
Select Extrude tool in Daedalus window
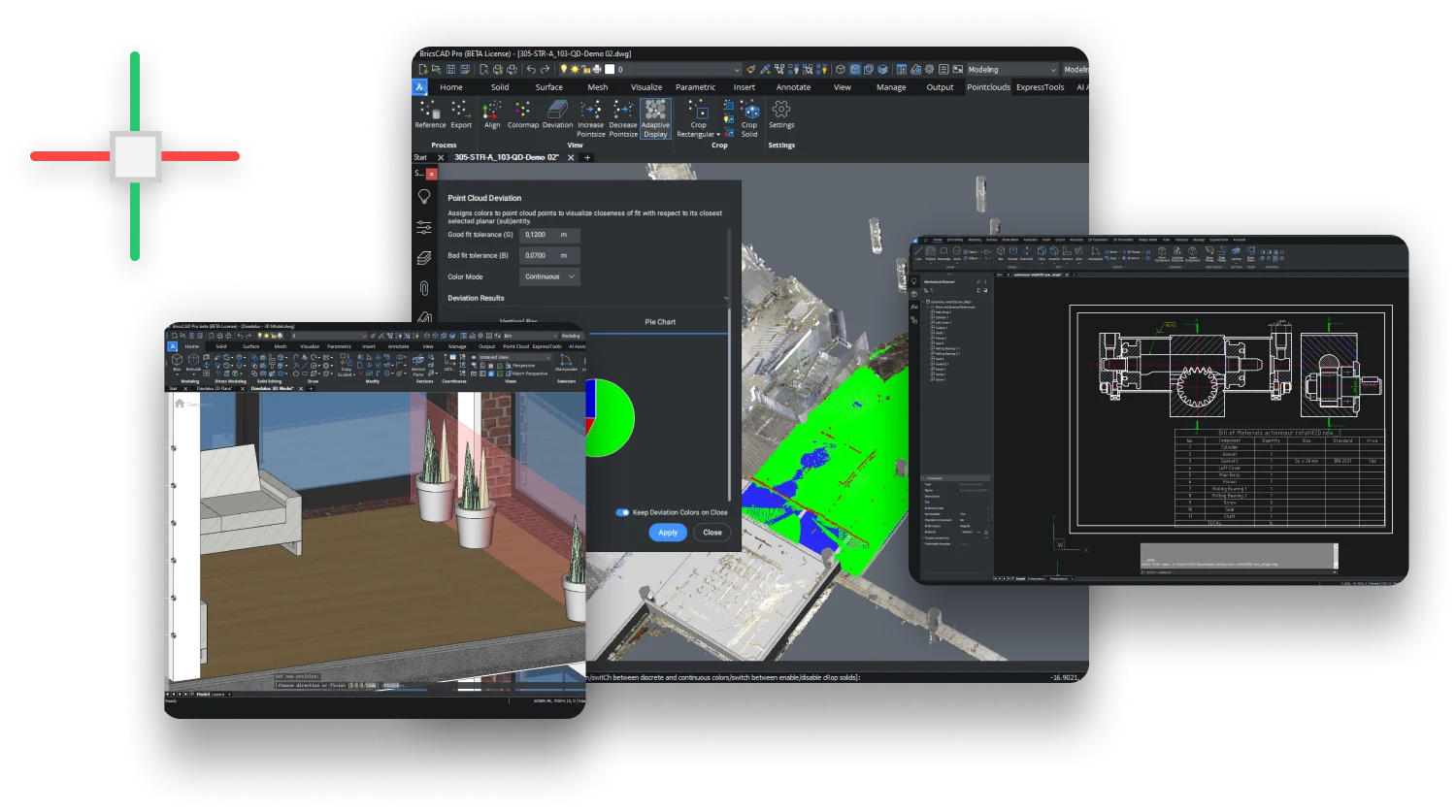click(x=193, y=362)
